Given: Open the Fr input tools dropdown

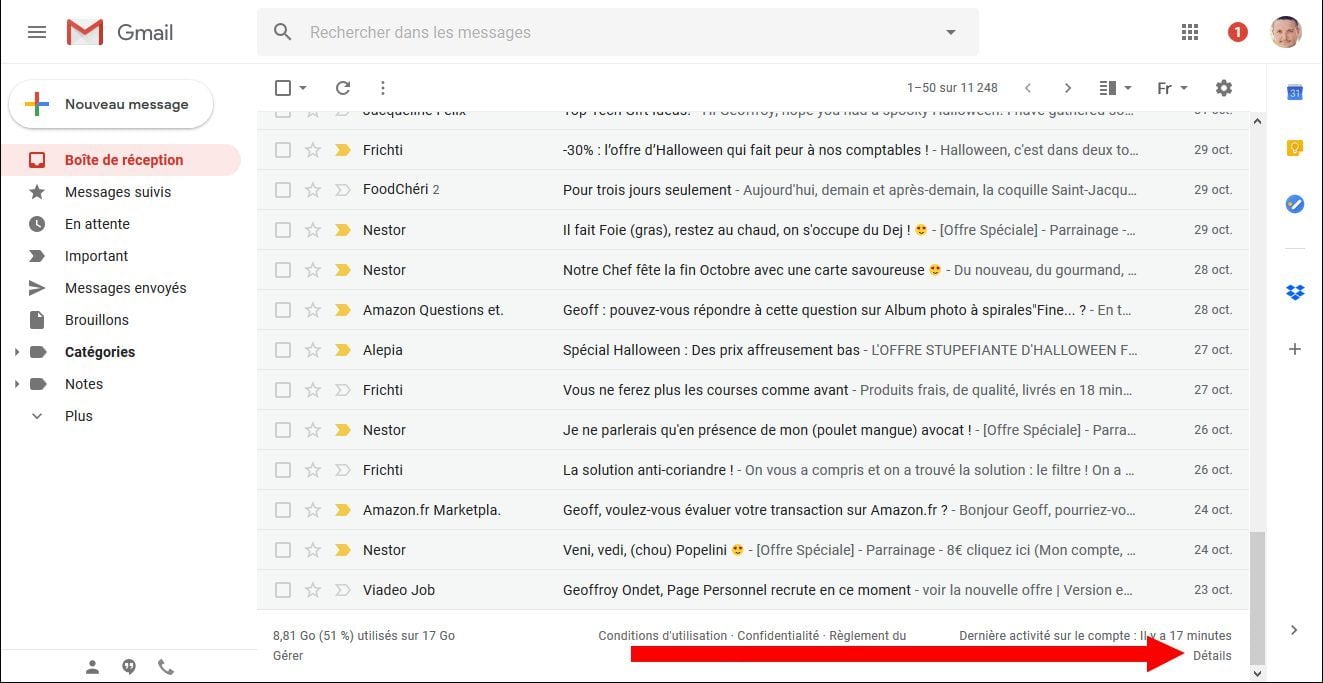Looking at the screenshot, I should coord(1172,88).
